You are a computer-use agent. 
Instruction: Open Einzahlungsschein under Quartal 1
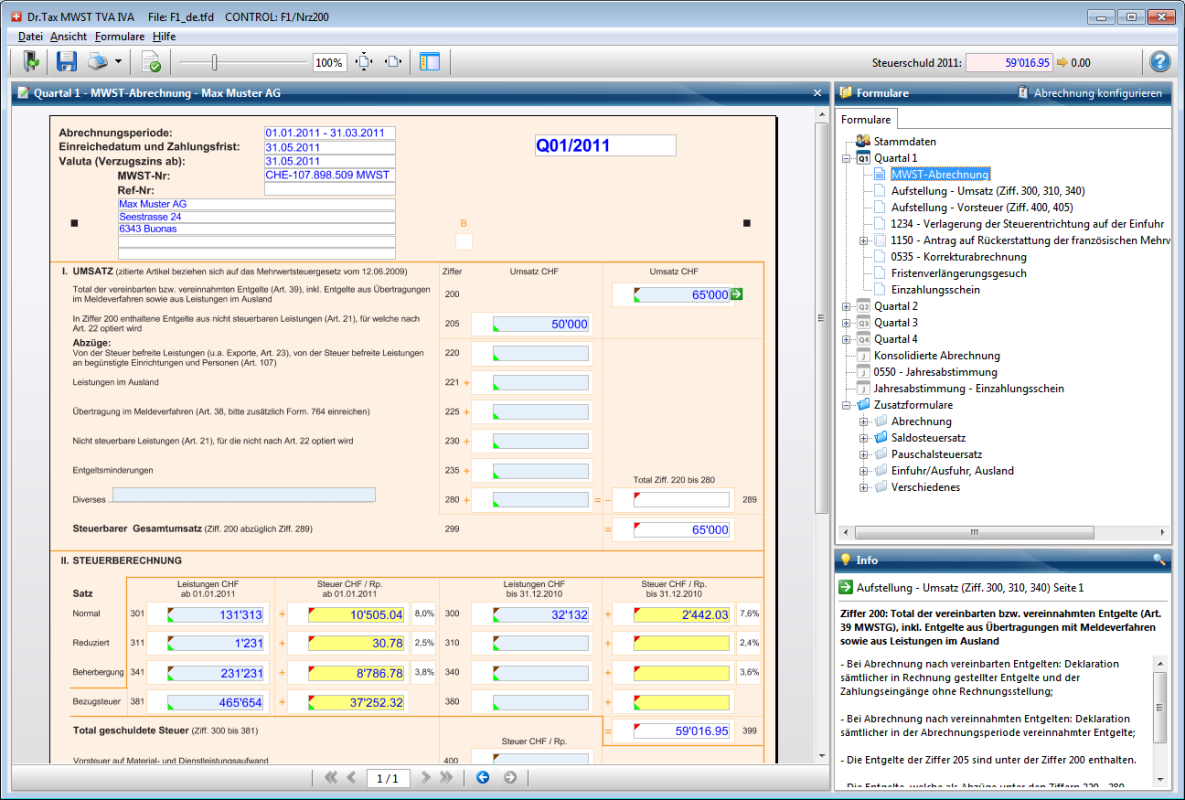click(x=936, y=290)
